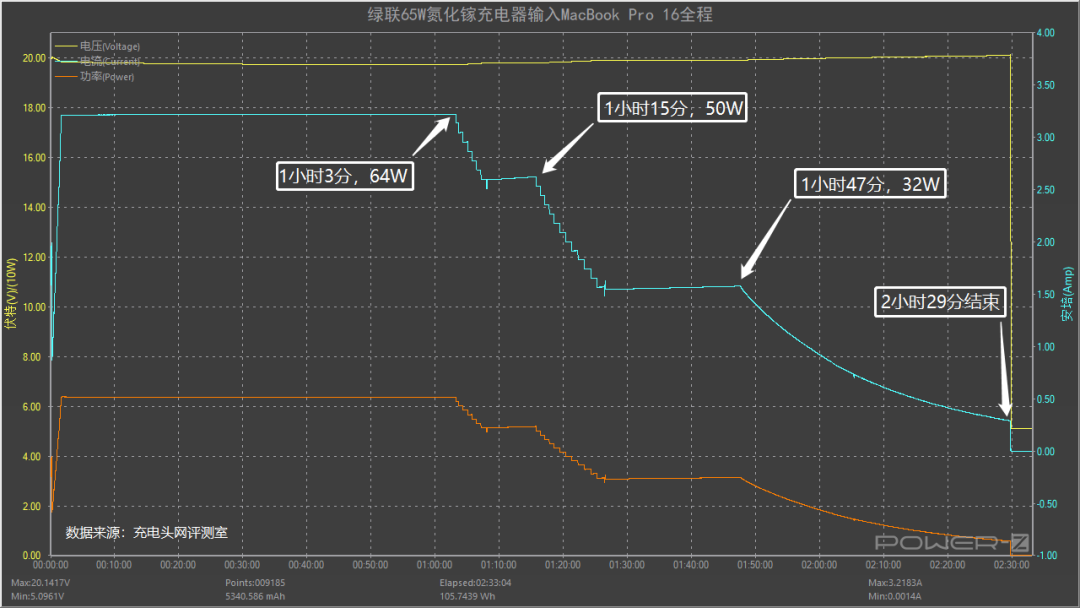
Task: Click the -1.00 tick on Amp axis
Action: 1046,556
